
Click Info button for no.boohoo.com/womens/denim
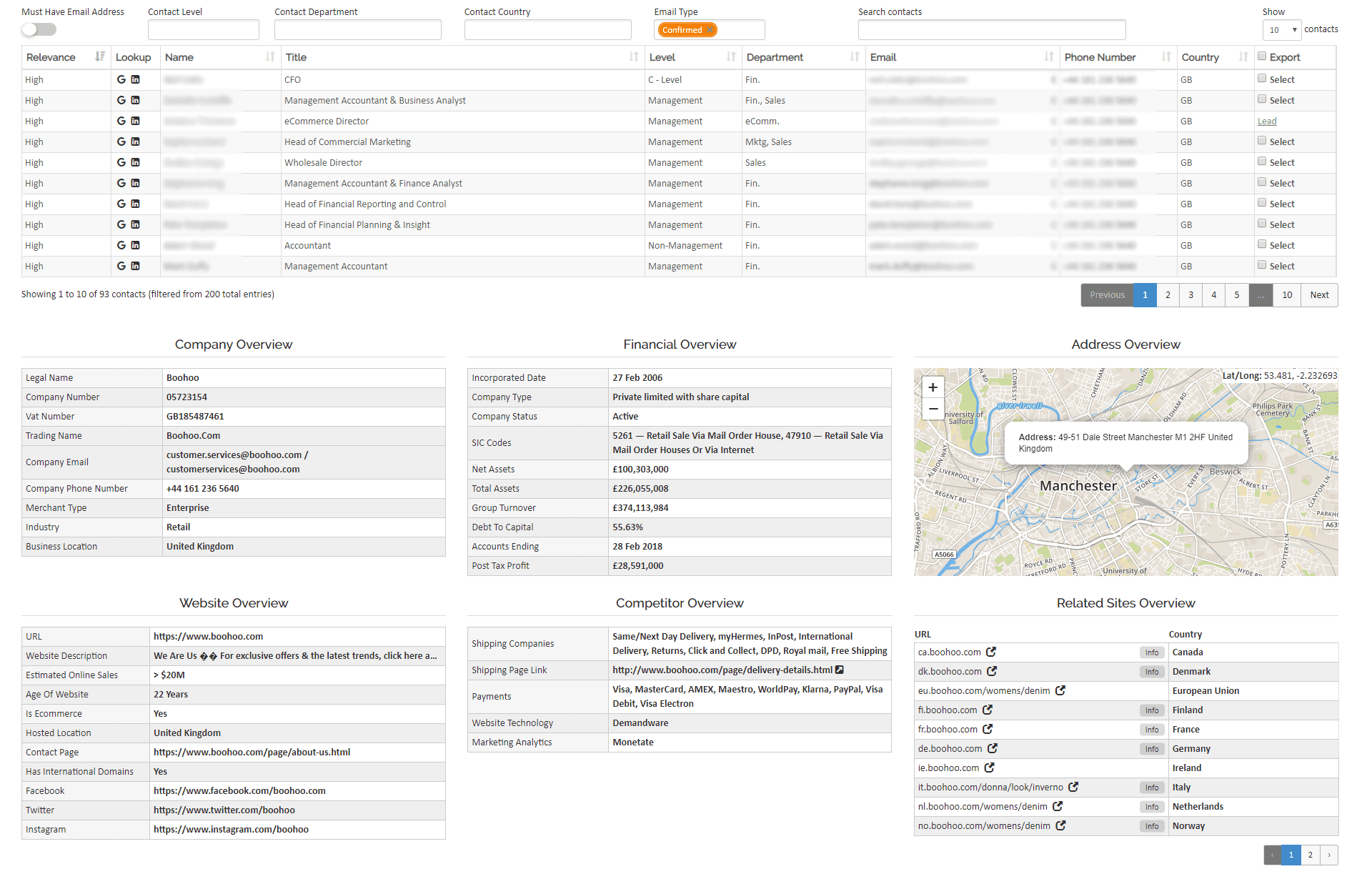click(x=1152, y=826)
